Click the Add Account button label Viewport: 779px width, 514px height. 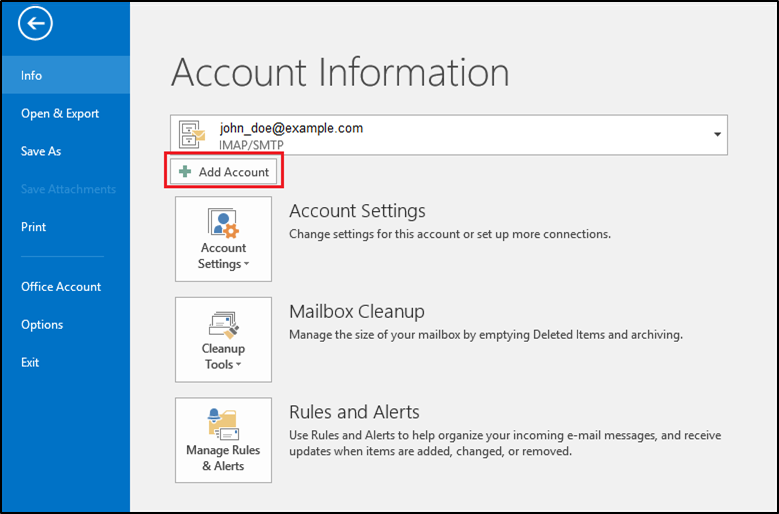coord(234,172)
